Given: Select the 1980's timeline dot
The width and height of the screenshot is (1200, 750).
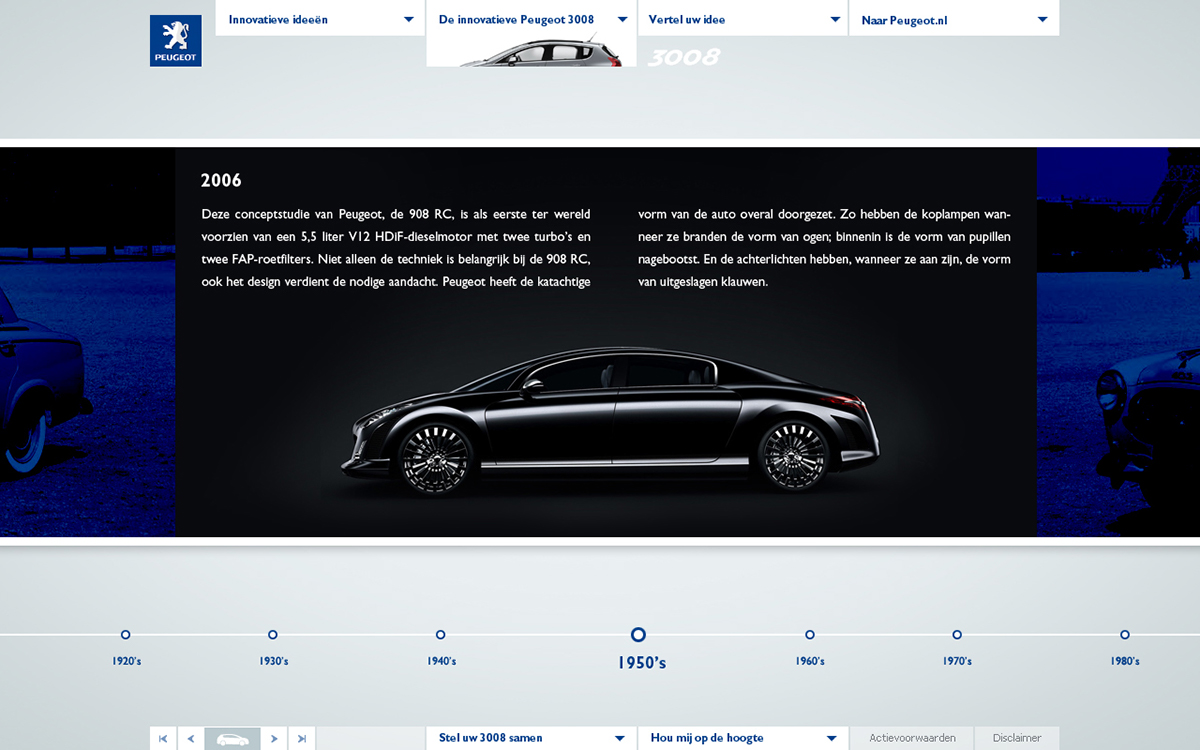Looking at the screenshot, I should tap(1124, 635).
